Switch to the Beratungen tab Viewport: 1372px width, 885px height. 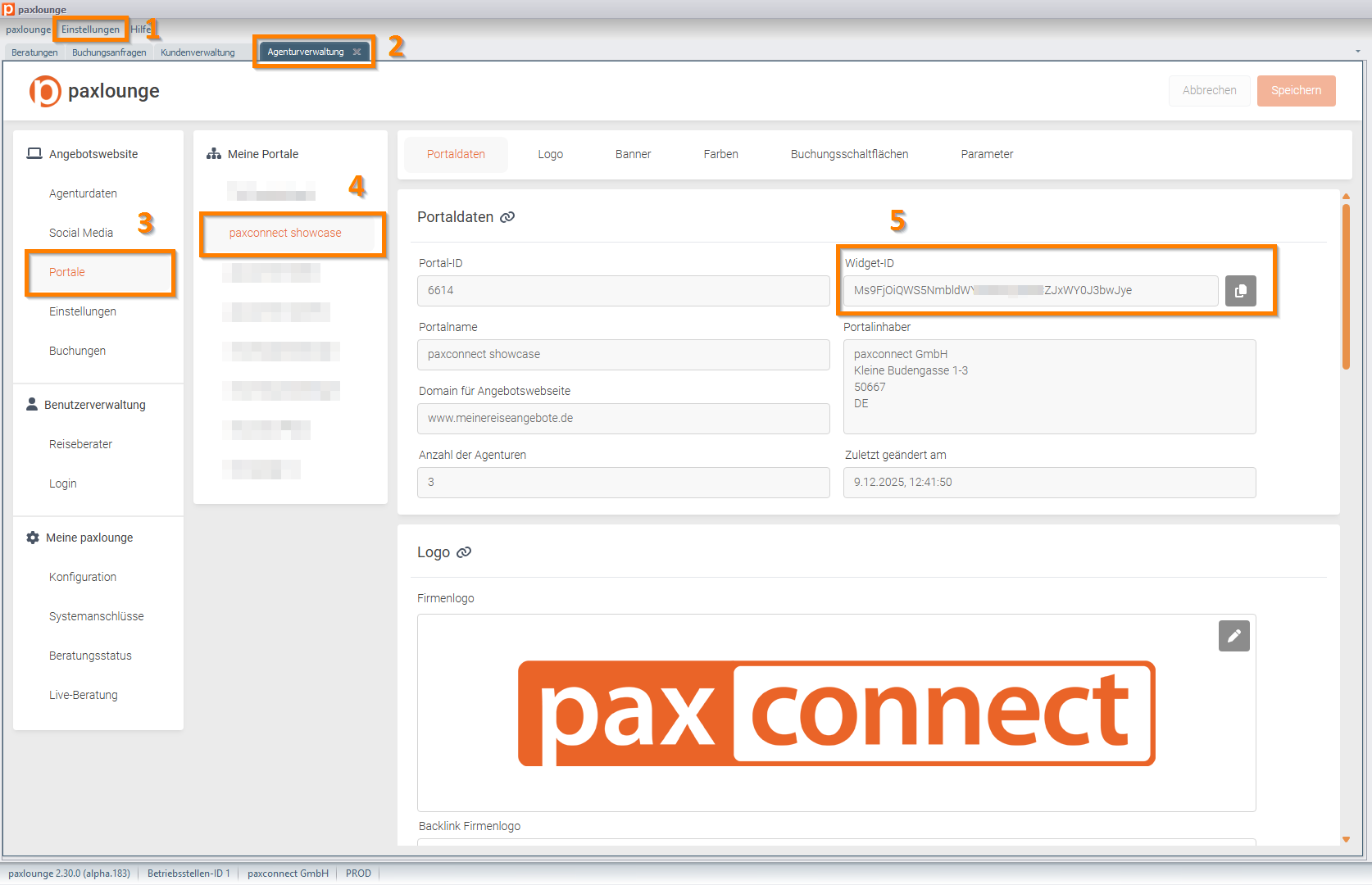coord(34,52)
